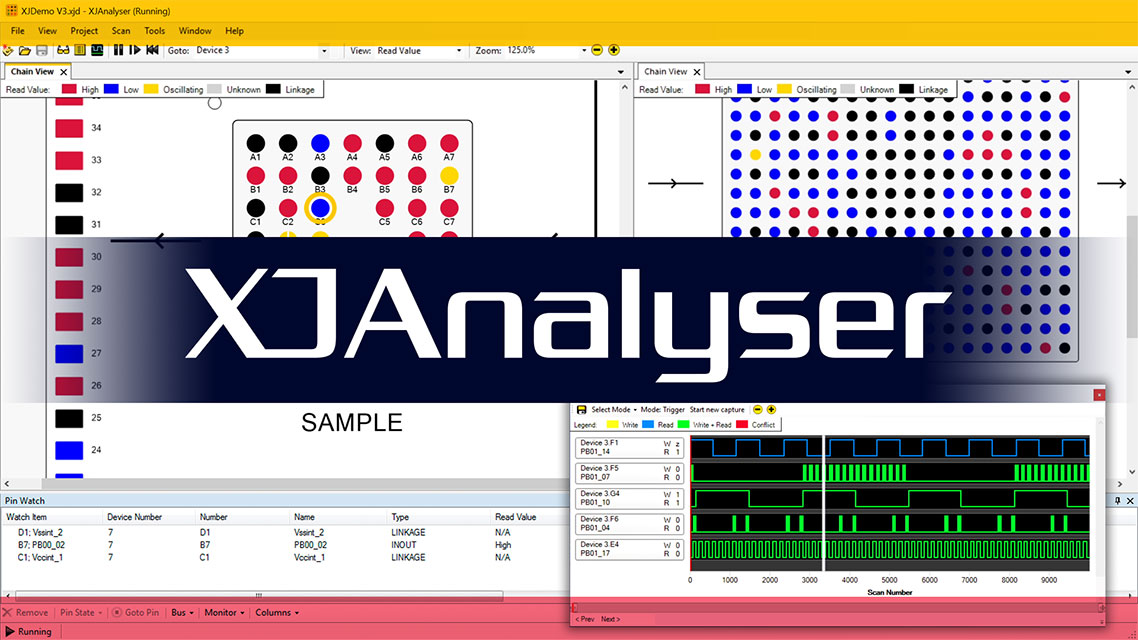The height and width of the screenshot is (640, 1138).
Task: Click Start new capture
Action: [717, 410]
